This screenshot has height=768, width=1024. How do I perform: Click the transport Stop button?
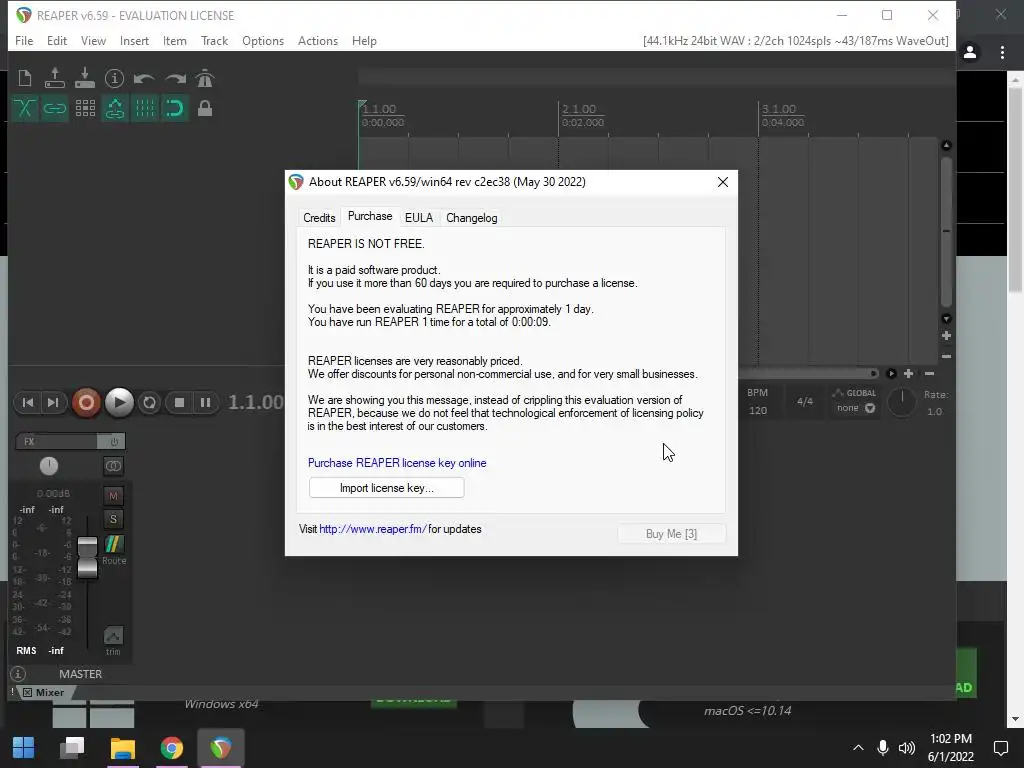[180, 403]
